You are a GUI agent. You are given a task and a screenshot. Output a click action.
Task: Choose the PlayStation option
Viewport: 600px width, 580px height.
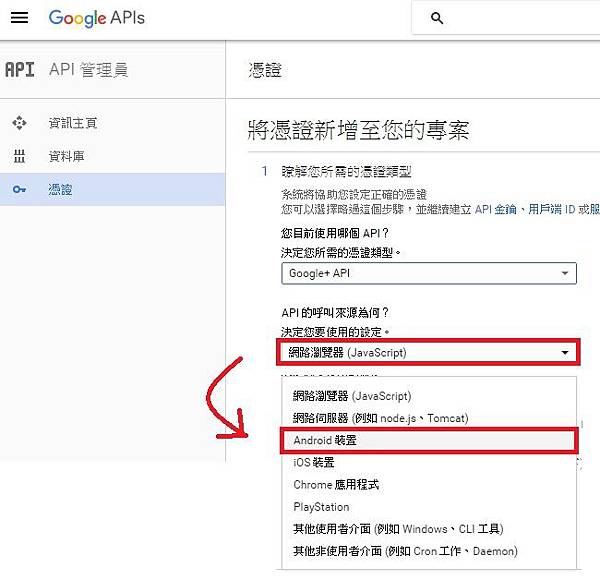(x=429, y=507)
